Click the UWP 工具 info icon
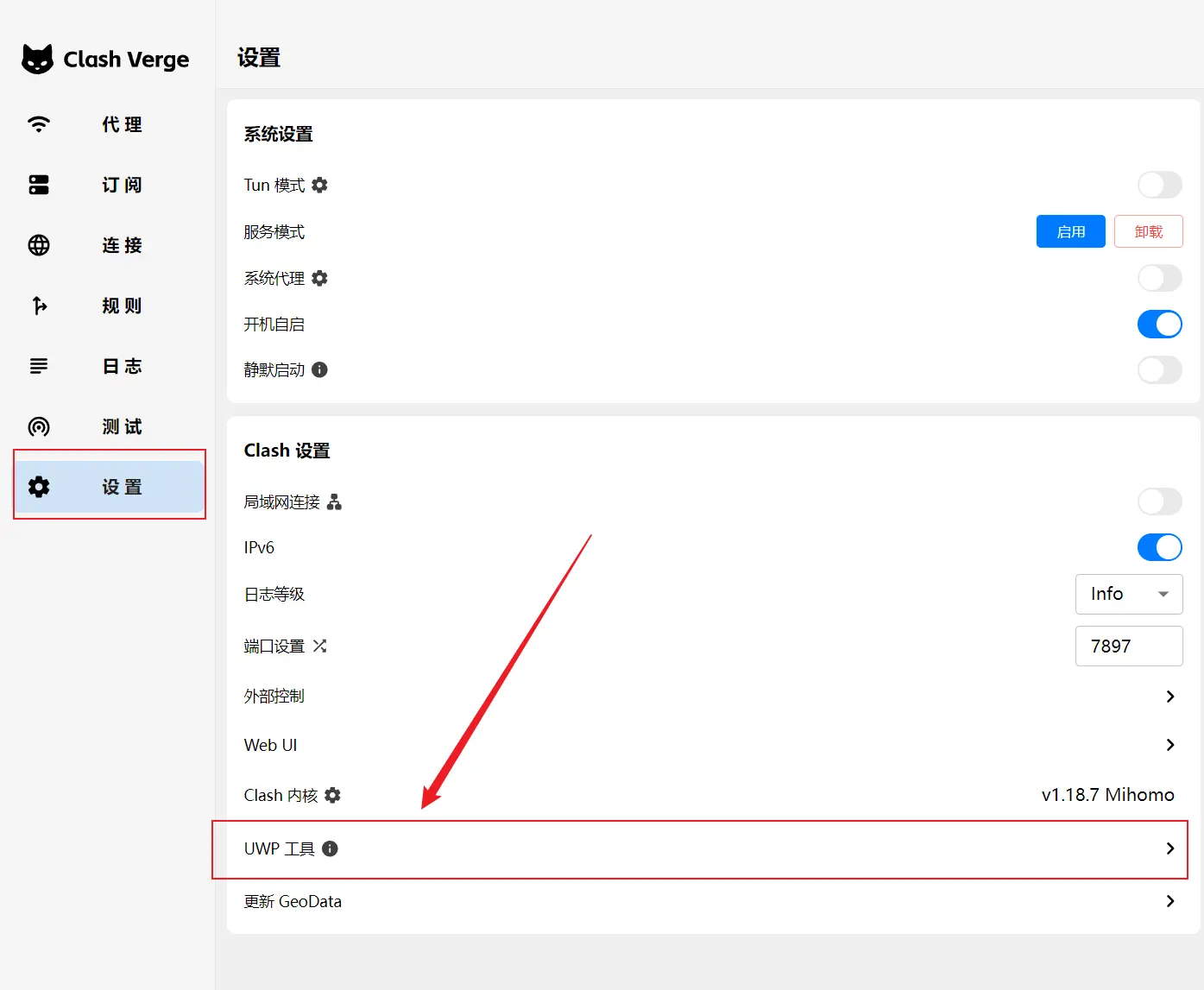1204x990 pixels. pos(330,848)
